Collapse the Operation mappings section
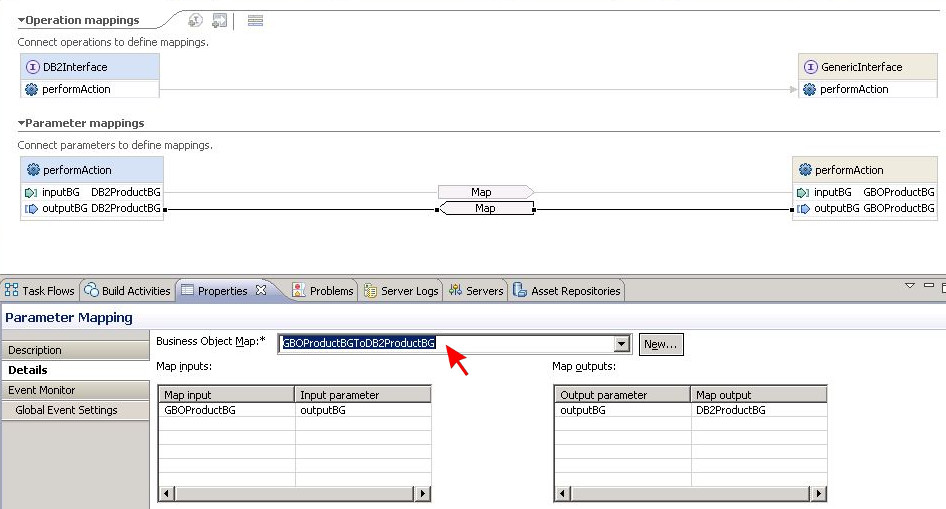 click(21, 20)
